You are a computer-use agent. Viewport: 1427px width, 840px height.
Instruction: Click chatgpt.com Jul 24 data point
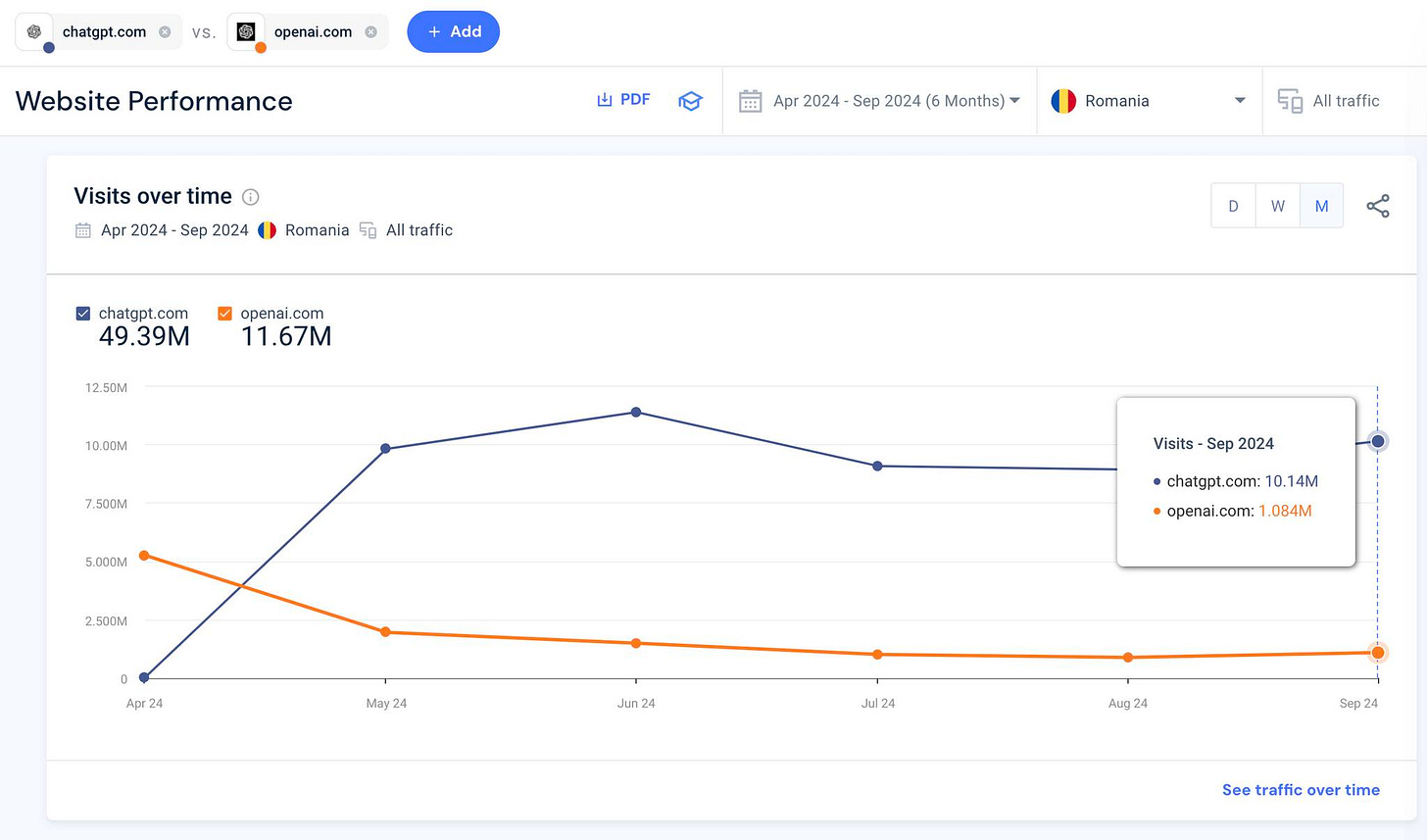coord(877,467)
